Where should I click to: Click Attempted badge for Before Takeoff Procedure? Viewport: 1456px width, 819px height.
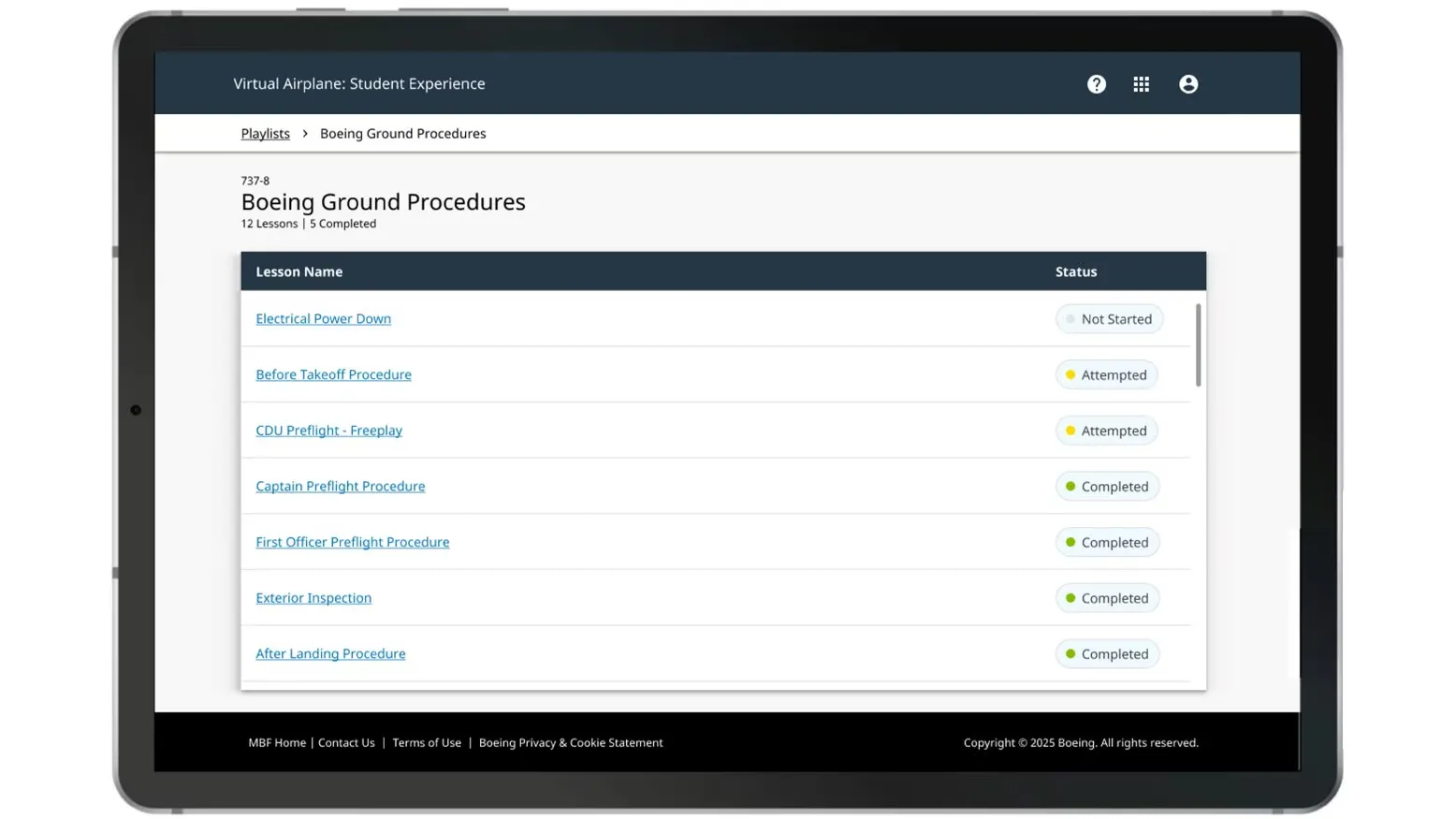point(1106,375)
